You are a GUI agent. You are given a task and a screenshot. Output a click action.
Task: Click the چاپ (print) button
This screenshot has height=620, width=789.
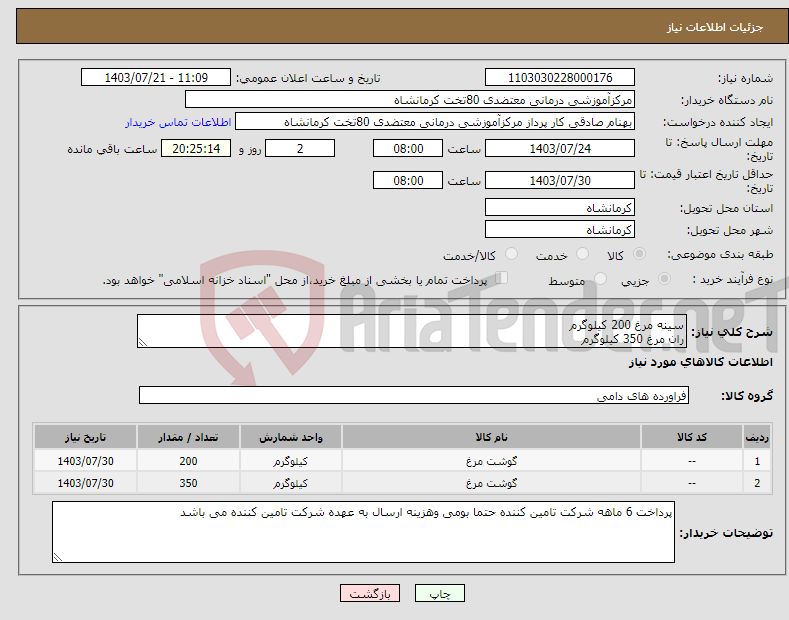coord(439,593)
